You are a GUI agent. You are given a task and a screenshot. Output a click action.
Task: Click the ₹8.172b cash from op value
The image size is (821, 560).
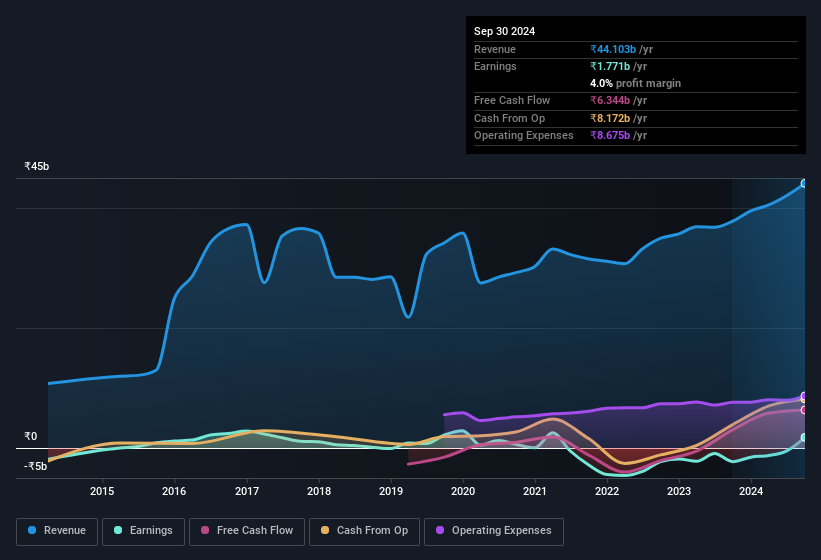pos(610,118)
